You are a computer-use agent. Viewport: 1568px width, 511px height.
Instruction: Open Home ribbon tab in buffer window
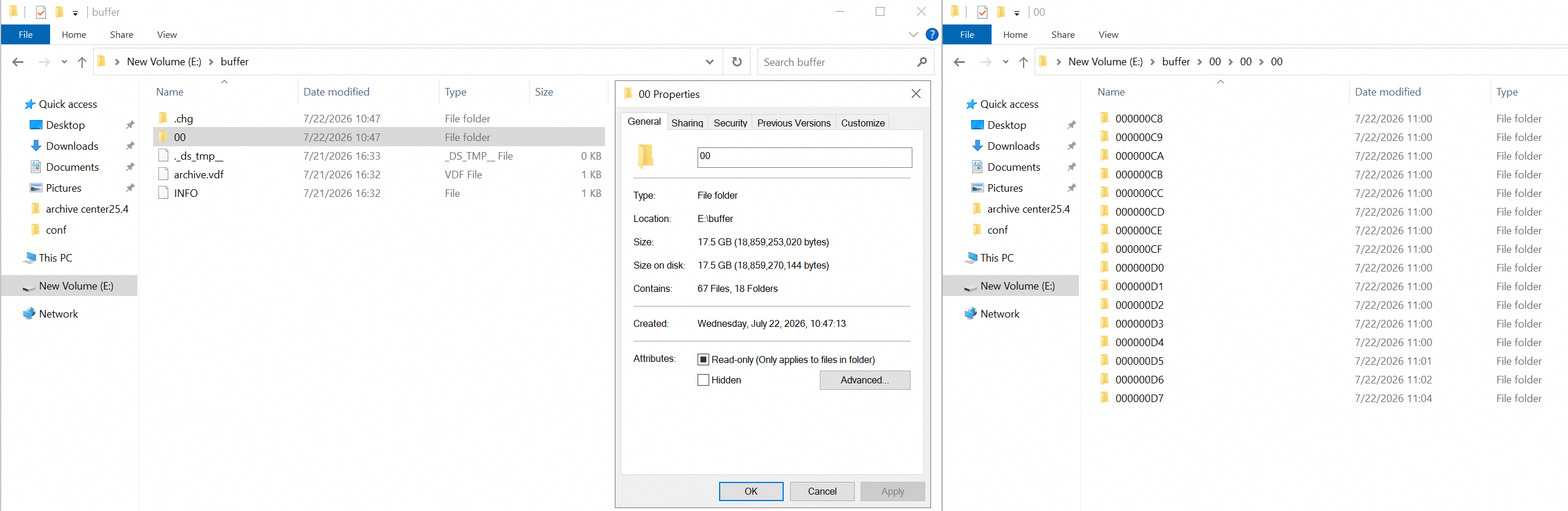click(x=73, y=35)
